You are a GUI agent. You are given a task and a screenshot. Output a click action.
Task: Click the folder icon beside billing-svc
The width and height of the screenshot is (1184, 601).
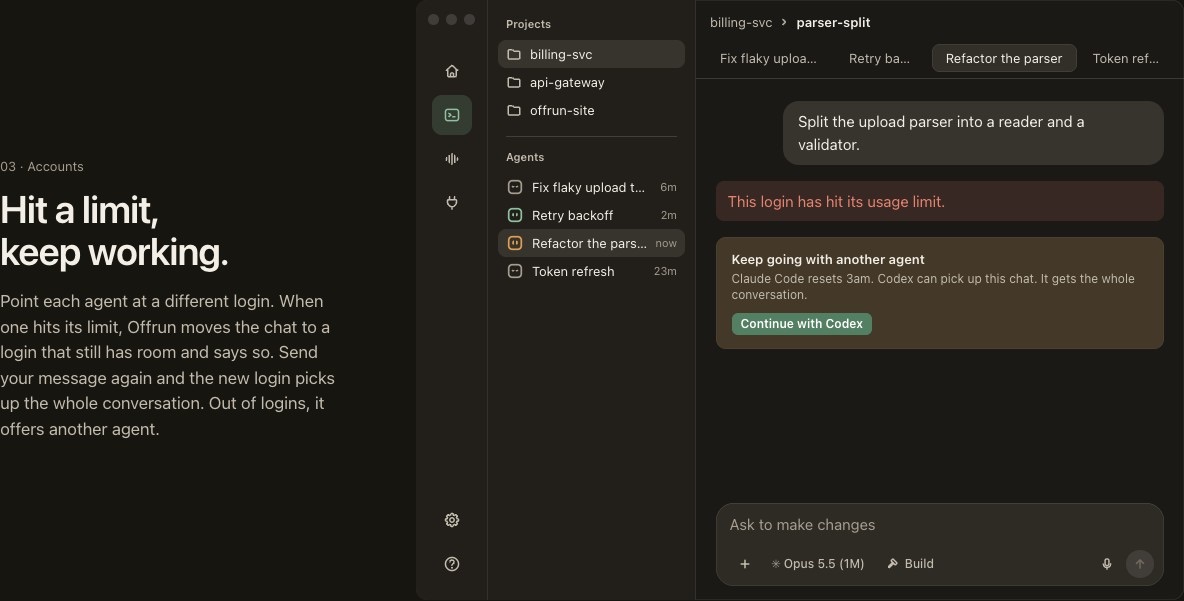coord(514,54)
